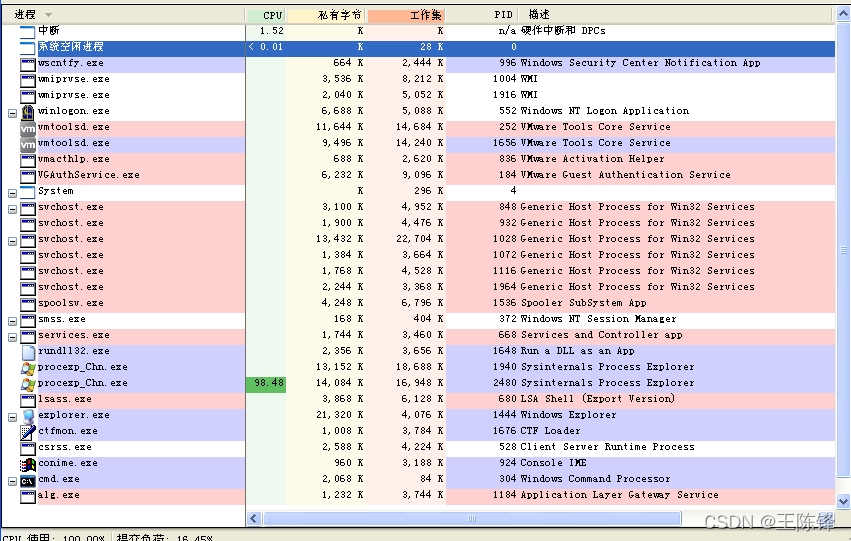Click procexp_Chn.exe icon for PID 2480

[x=28, y=384]
